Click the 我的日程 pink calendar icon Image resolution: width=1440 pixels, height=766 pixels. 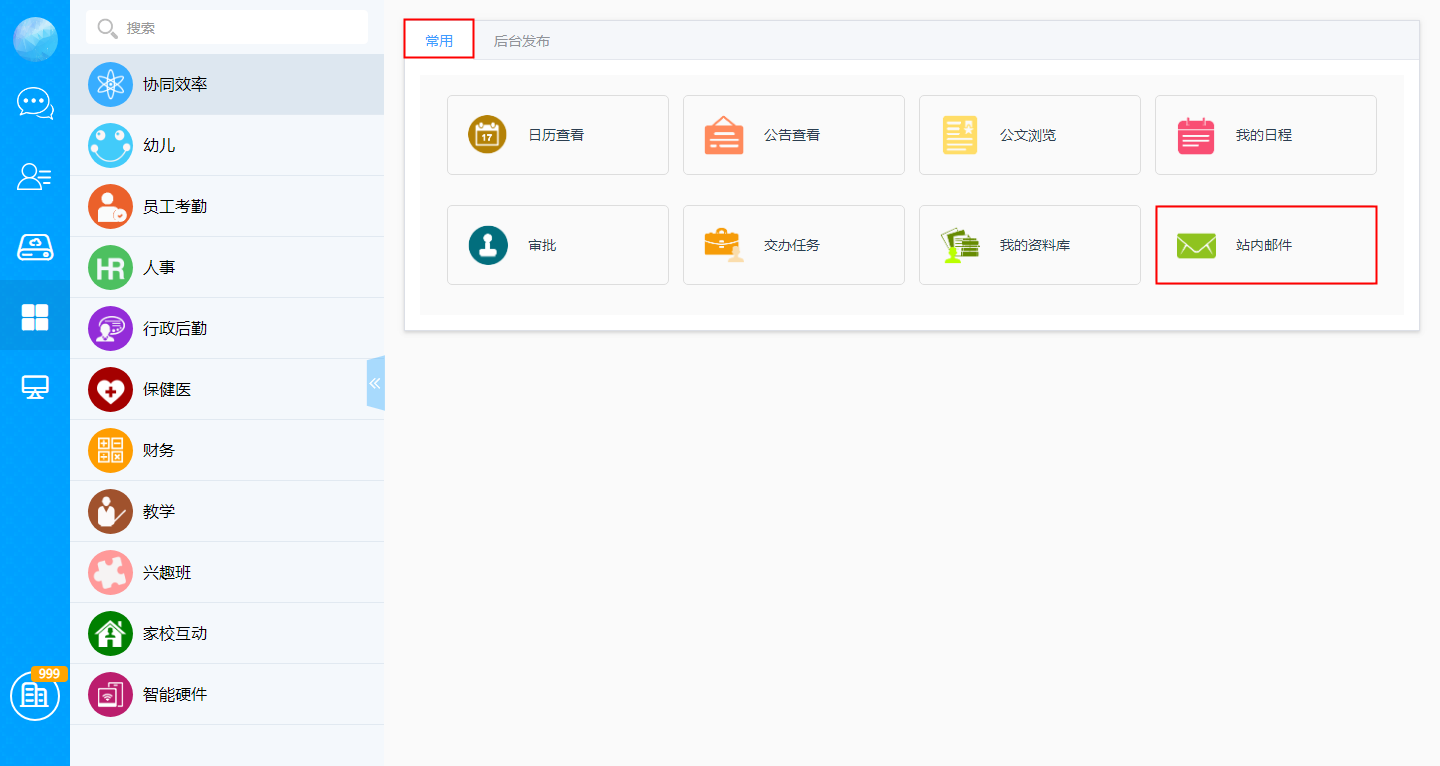click(x=1196, y=135)
